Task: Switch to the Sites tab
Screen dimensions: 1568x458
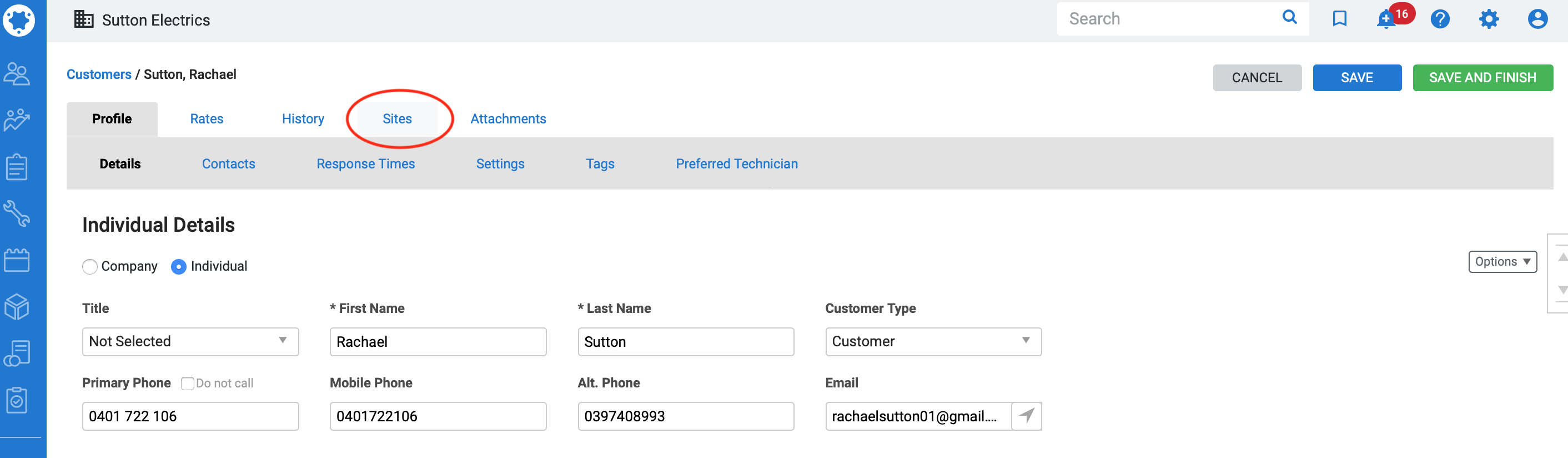Action: coord(397,119)
